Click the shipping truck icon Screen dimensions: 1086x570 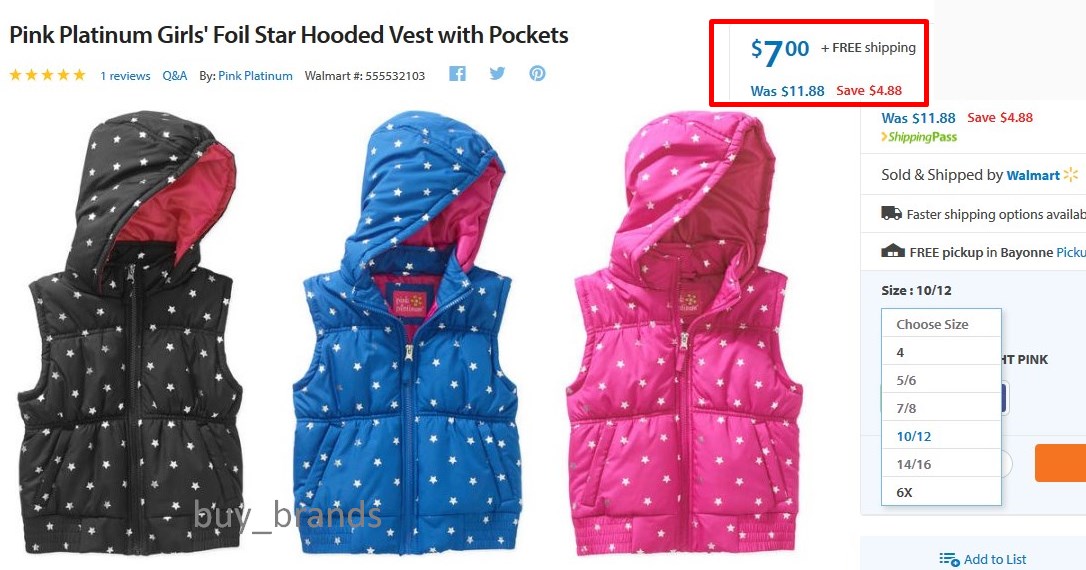point(891,213)
